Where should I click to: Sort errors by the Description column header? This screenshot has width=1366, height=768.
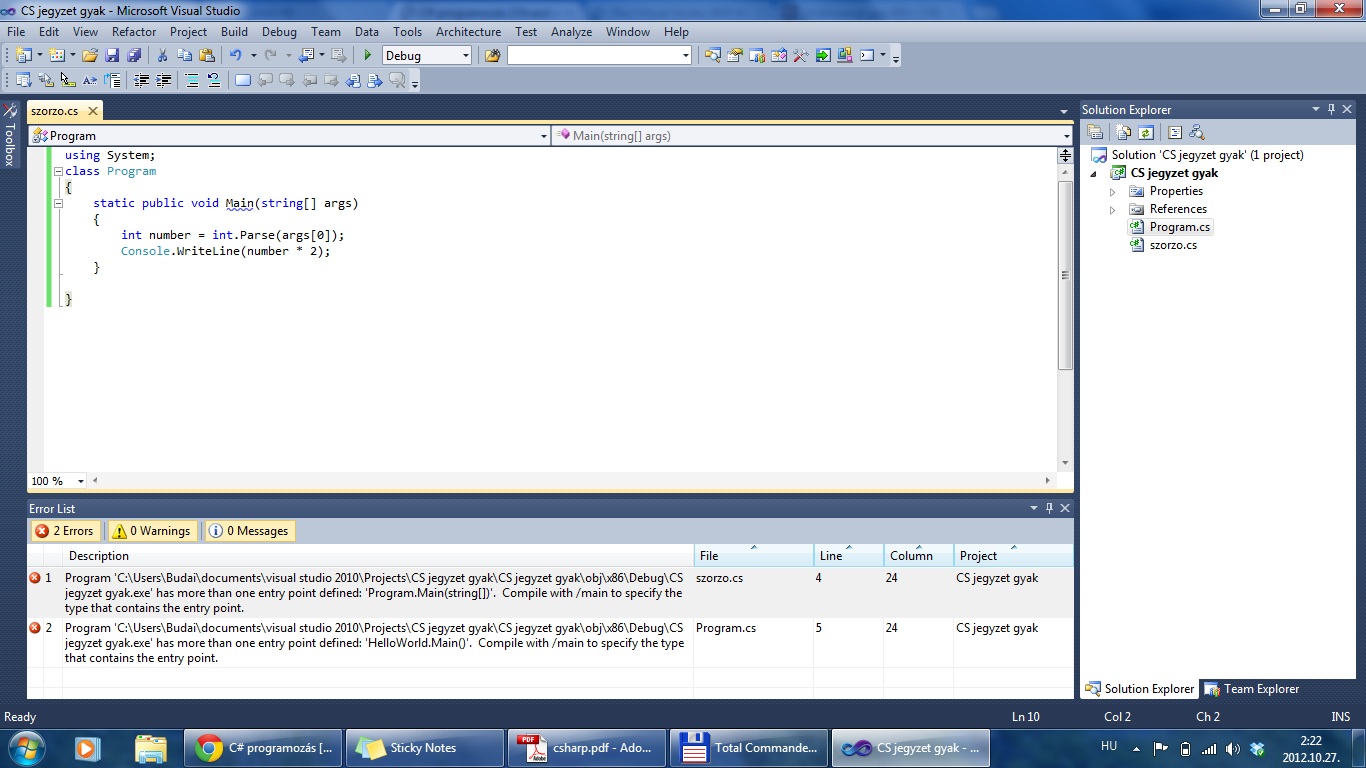point(379,556)
